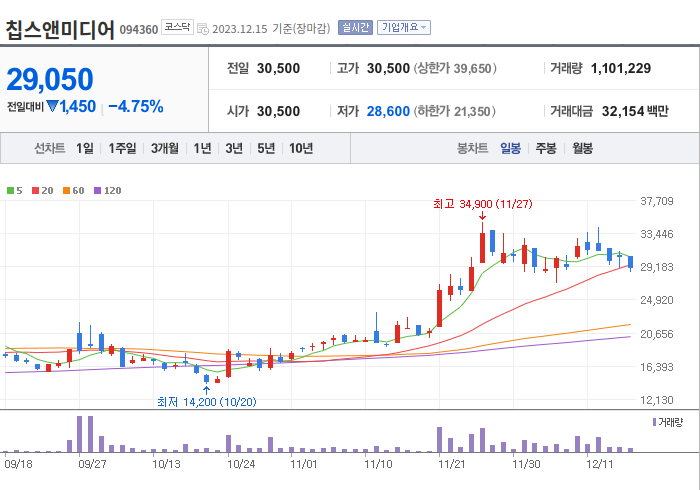Click the 시가 30,500 value
Viewport: 700px width, 490px height.
[278, 111]
